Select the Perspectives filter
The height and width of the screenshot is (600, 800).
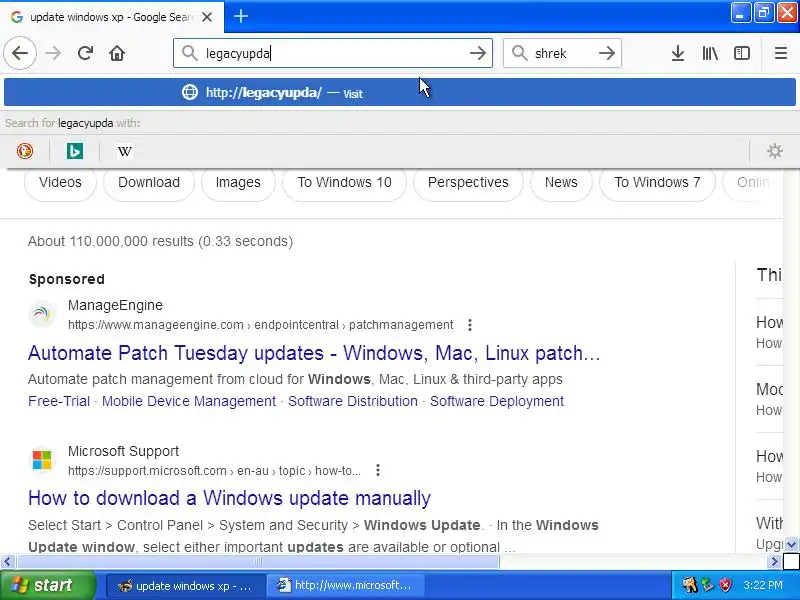[468, 182]
